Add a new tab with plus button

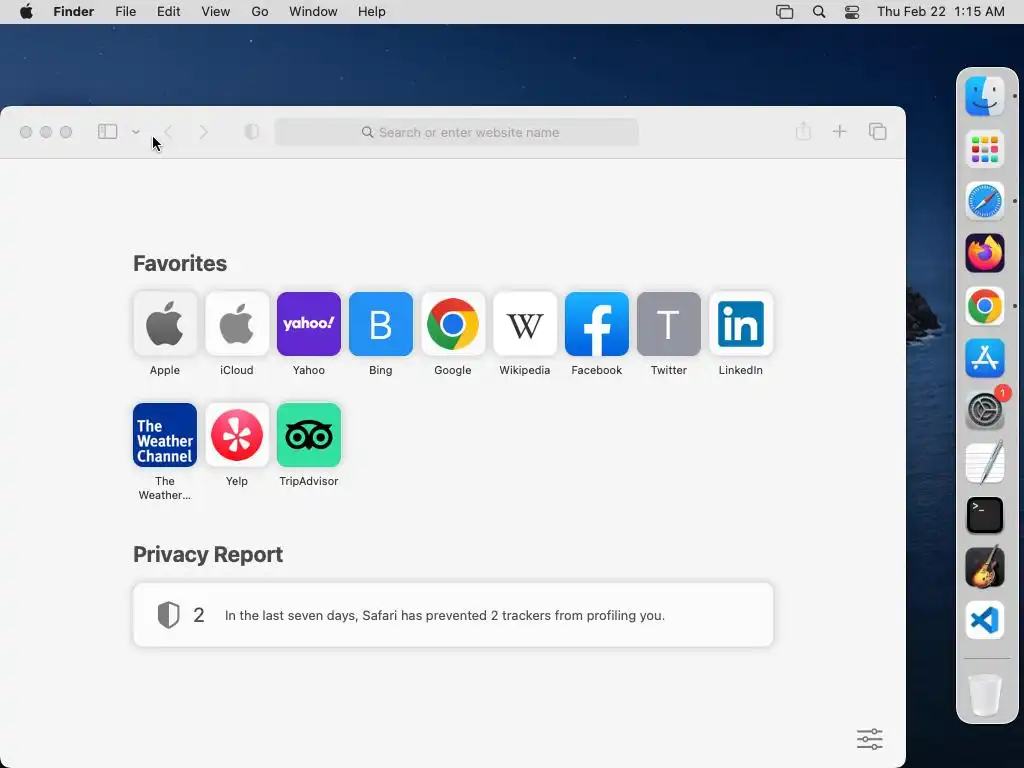(x=839, y=131)
